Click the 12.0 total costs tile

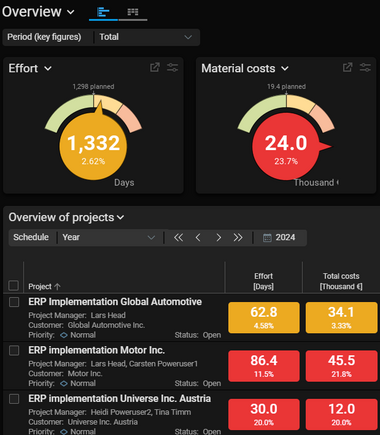[x=341, y=414]
